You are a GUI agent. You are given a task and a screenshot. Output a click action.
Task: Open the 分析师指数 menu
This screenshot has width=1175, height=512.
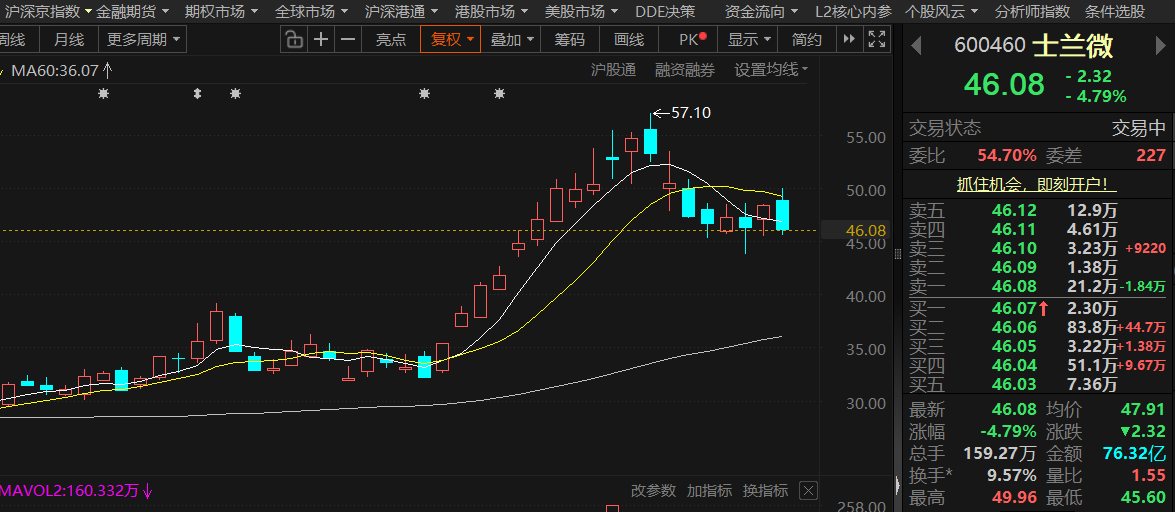pos(1032,11)
